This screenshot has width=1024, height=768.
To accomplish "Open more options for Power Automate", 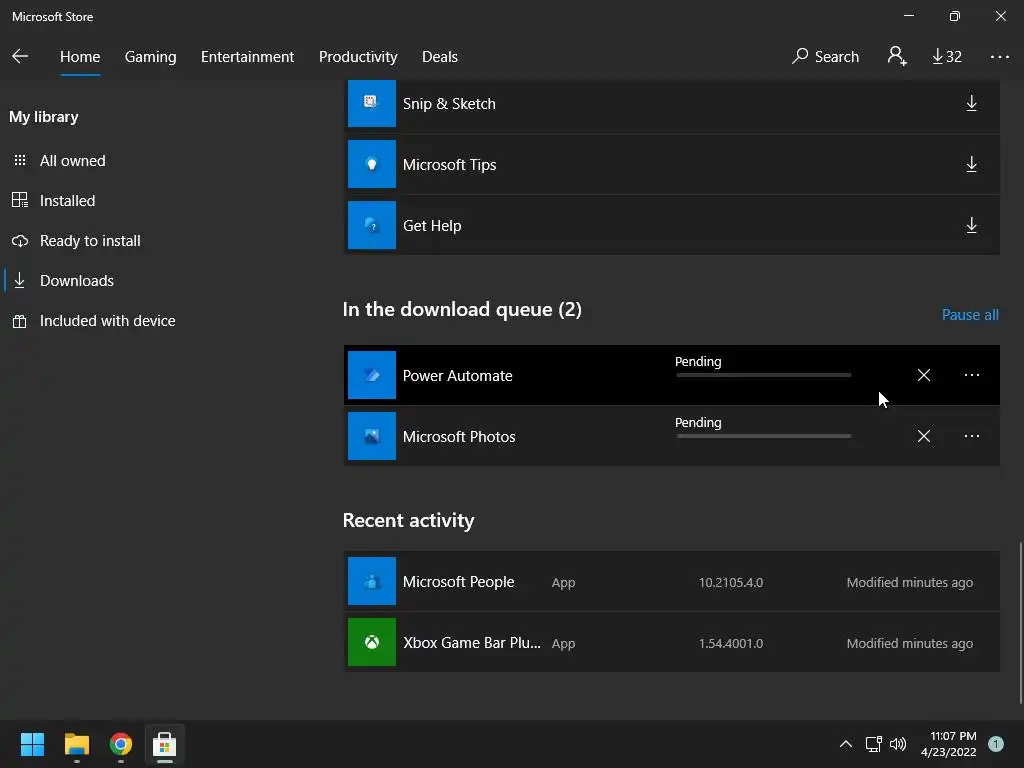I will 971,375.
